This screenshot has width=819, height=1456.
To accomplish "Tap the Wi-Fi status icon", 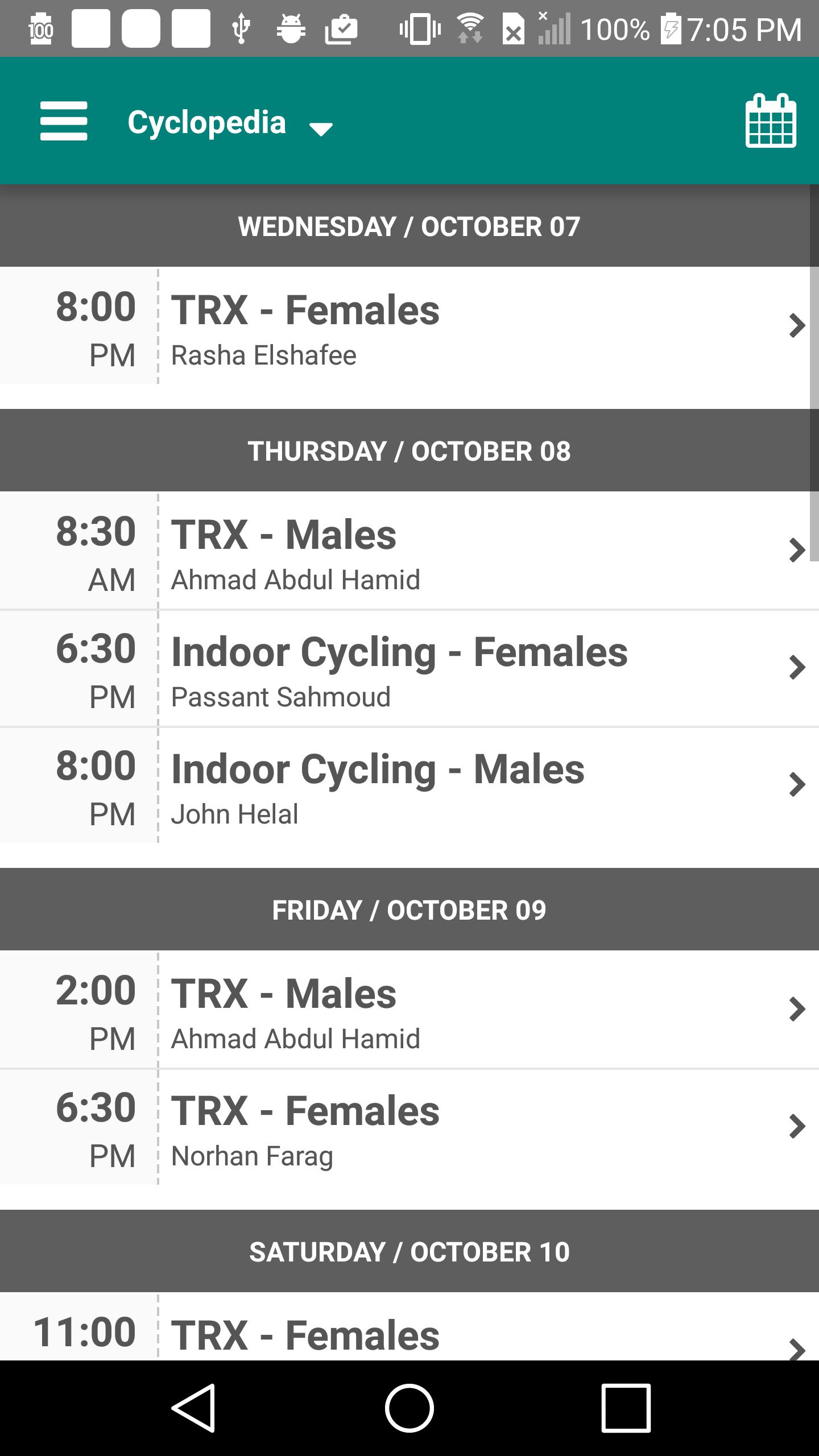I will click(470, 28).
